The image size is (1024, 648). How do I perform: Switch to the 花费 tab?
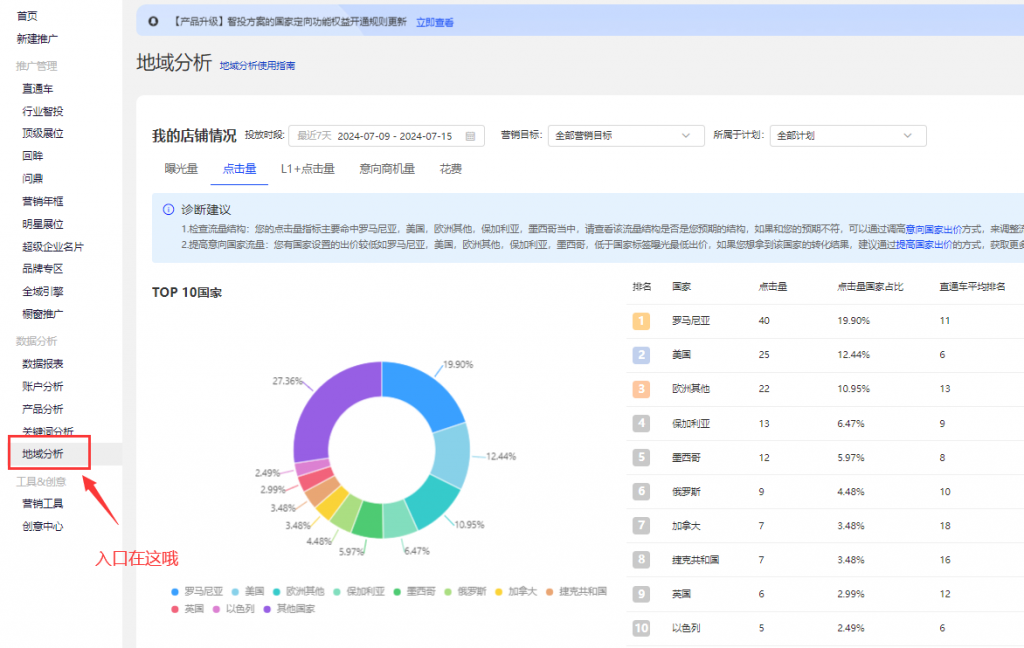click(451, 169)
